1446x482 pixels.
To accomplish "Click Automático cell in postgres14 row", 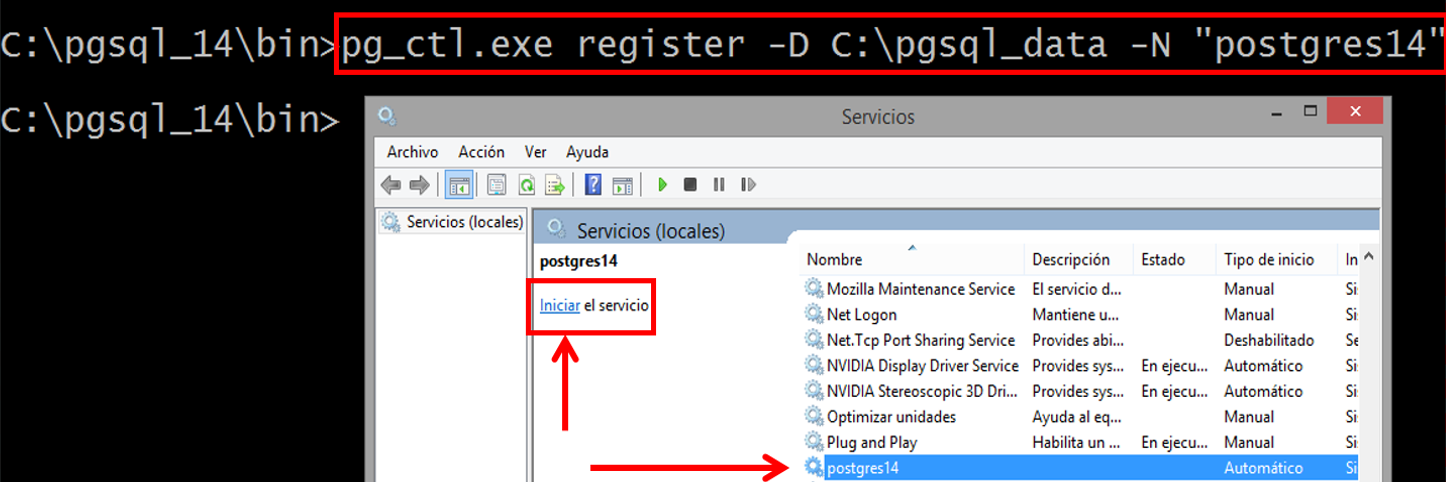I will point(1264,467).
